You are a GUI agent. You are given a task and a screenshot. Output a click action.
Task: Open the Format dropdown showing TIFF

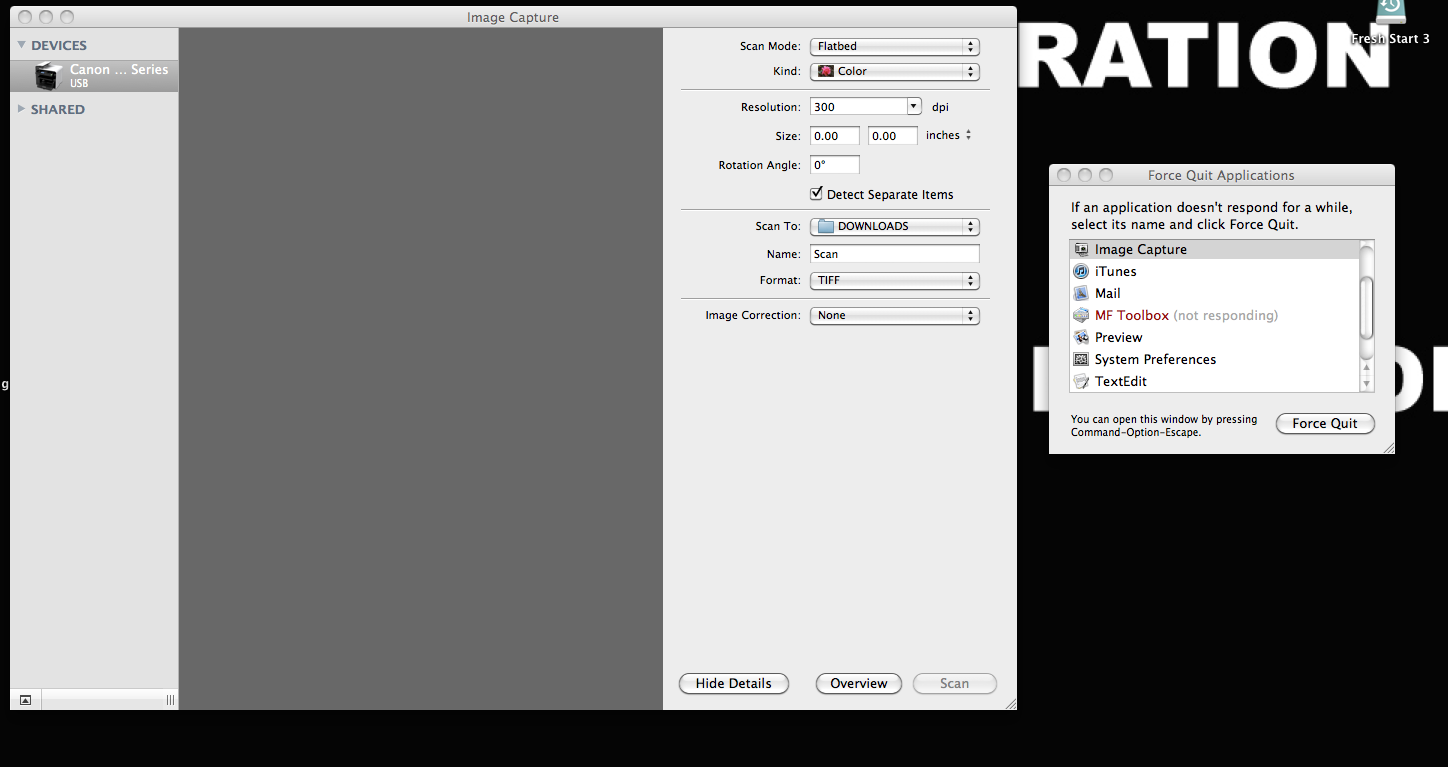pos(895,281)
